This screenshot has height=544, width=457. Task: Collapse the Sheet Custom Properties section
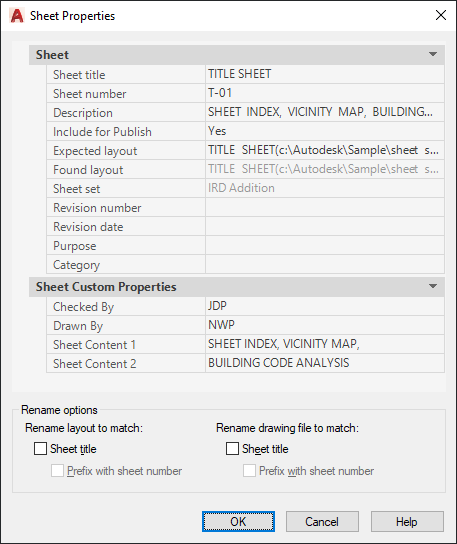click(433, 287)
